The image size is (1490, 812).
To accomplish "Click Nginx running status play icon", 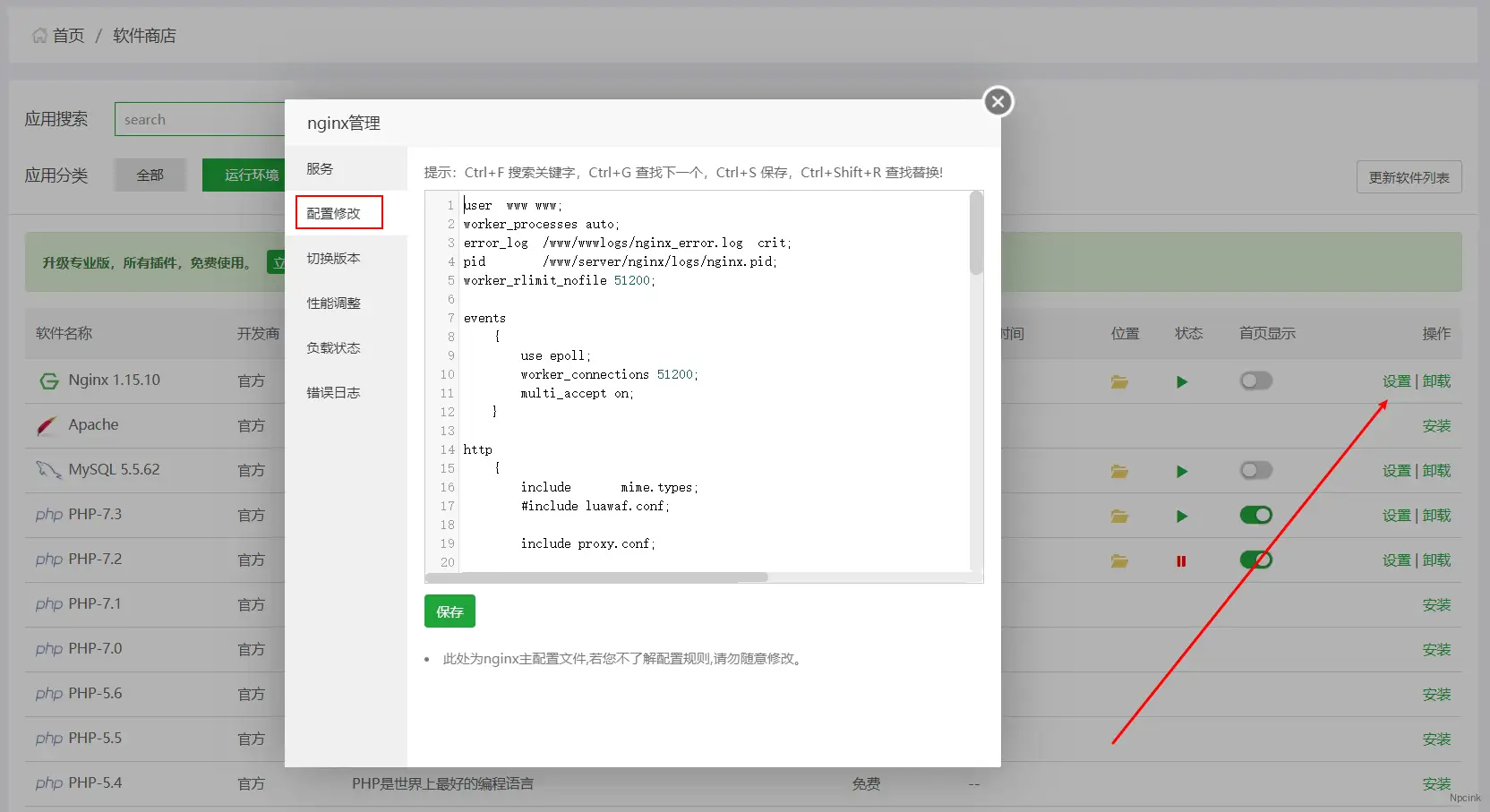I will [x=1182, y=381].
